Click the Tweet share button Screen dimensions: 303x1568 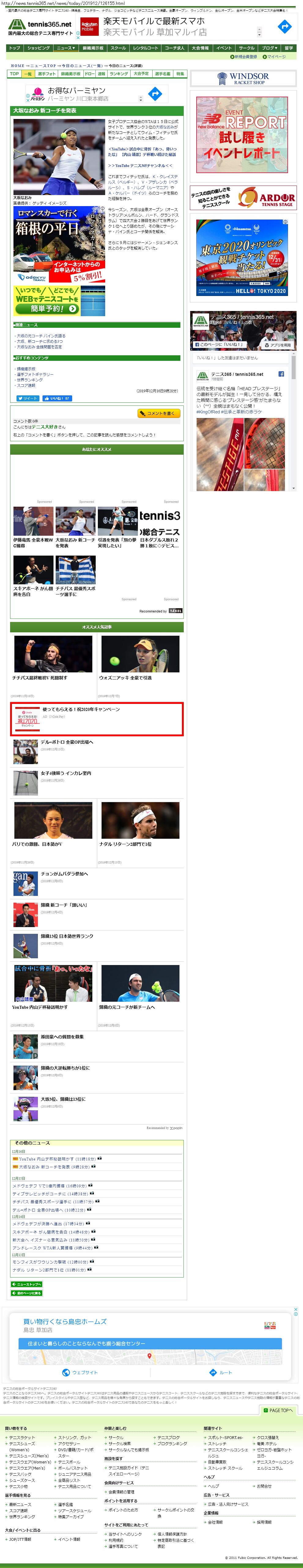[28, 398]
